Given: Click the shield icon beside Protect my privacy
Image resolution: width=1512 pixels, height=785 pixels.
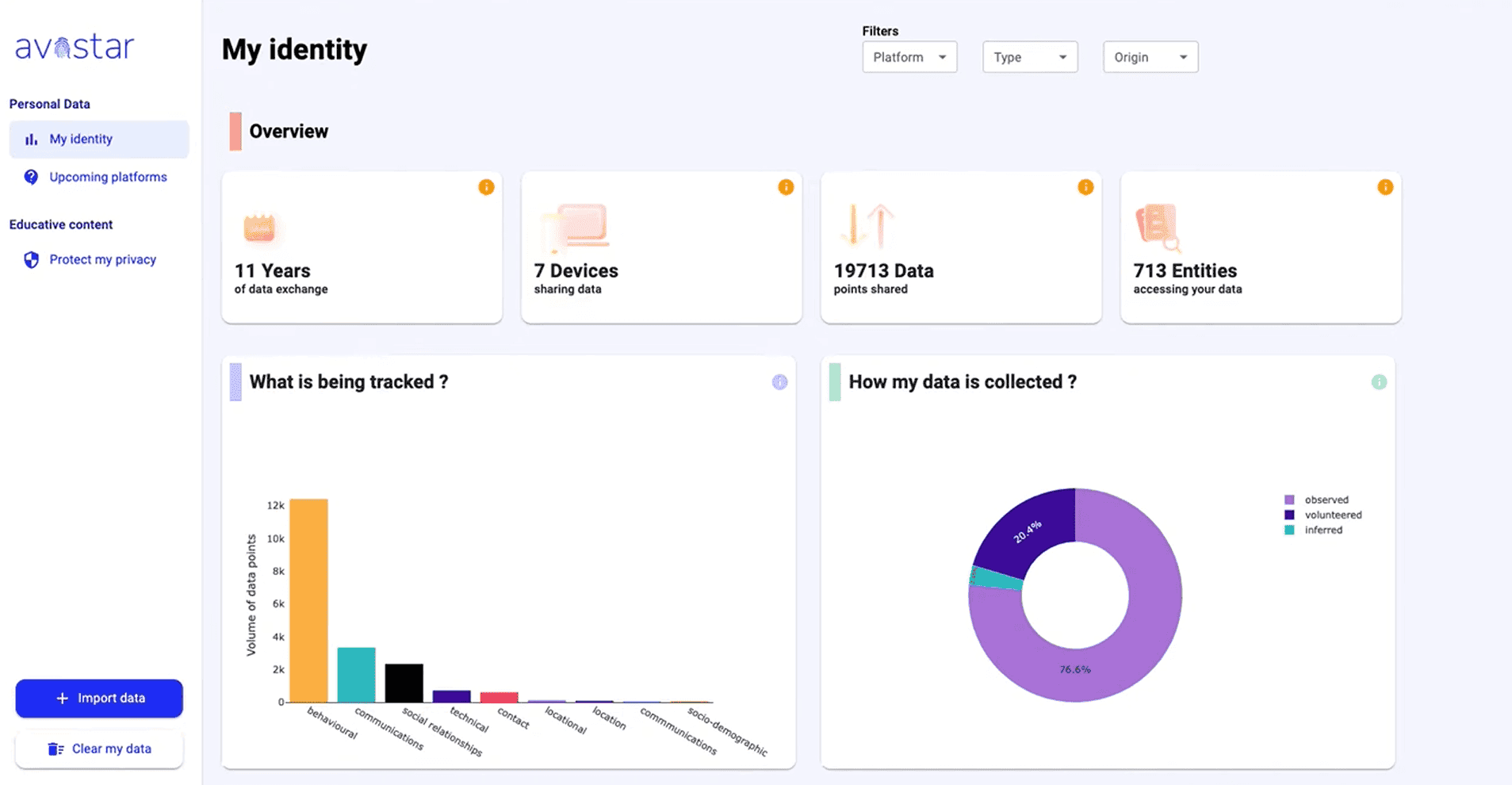Looking at the screenshot, I should click(x=31, y=260).
